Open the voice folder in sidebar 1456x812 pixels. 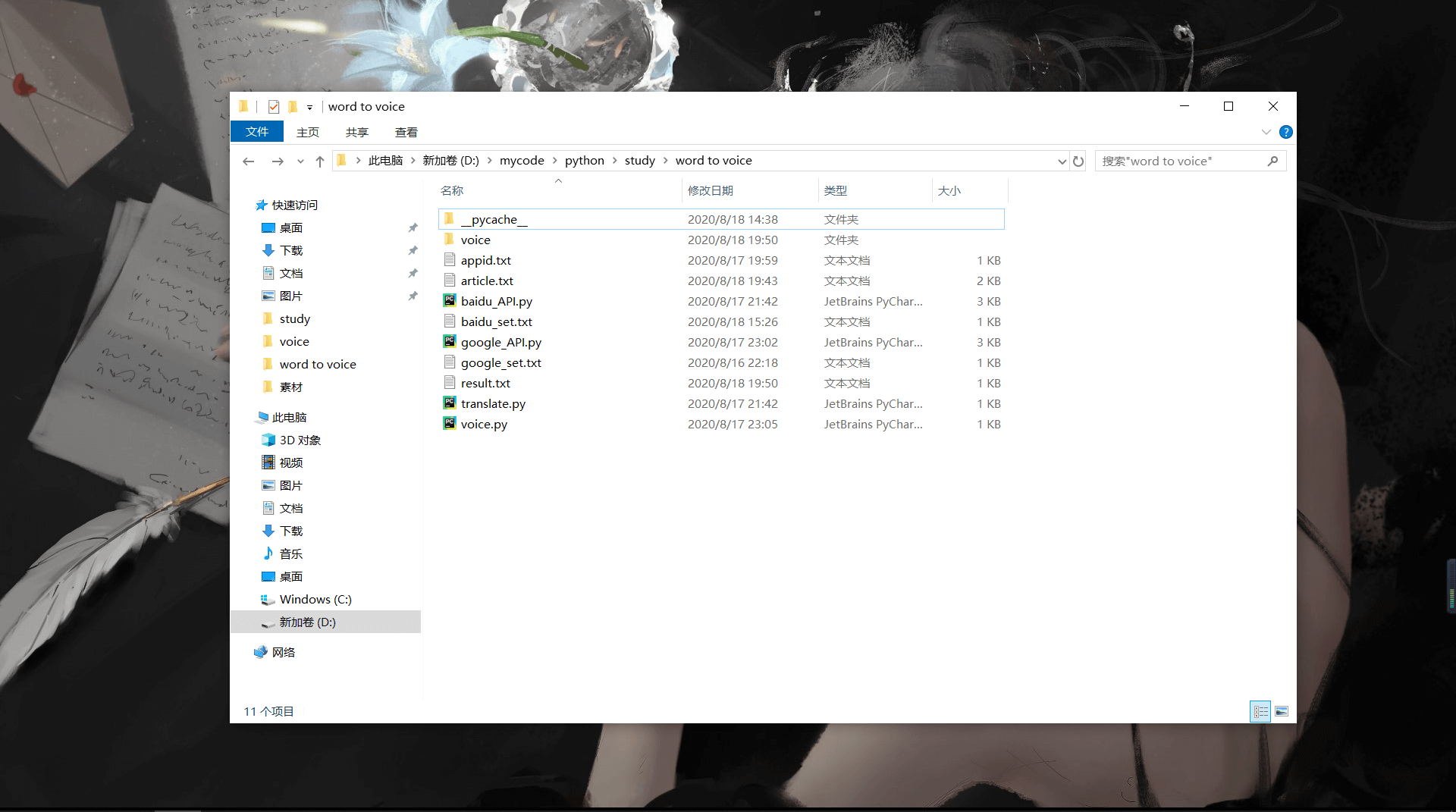(293, 341)
